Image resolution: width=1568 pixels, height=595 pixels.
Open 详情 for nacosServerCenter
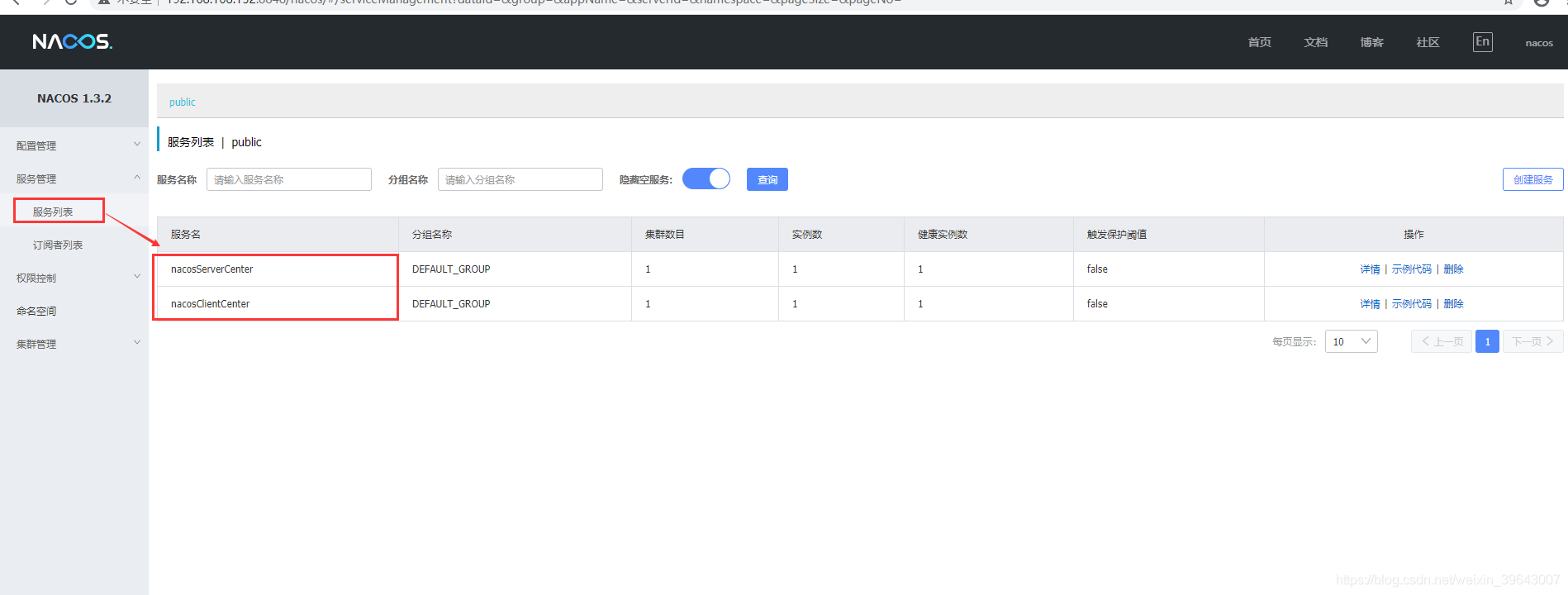[1370, 269]
